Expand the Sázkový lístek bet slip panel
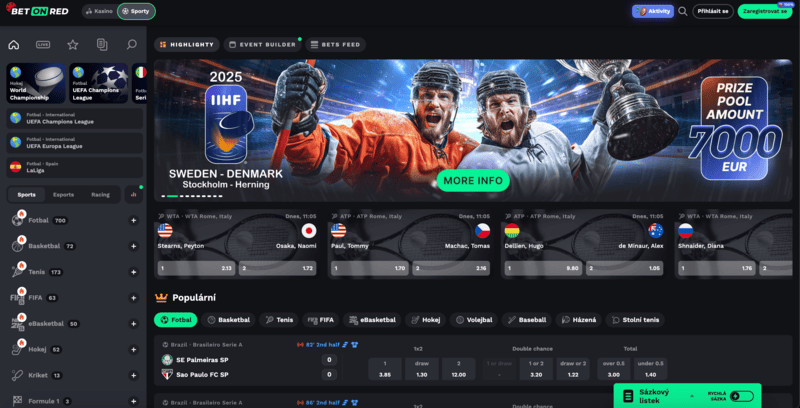 pyautogui.click(x=659, y=396)
